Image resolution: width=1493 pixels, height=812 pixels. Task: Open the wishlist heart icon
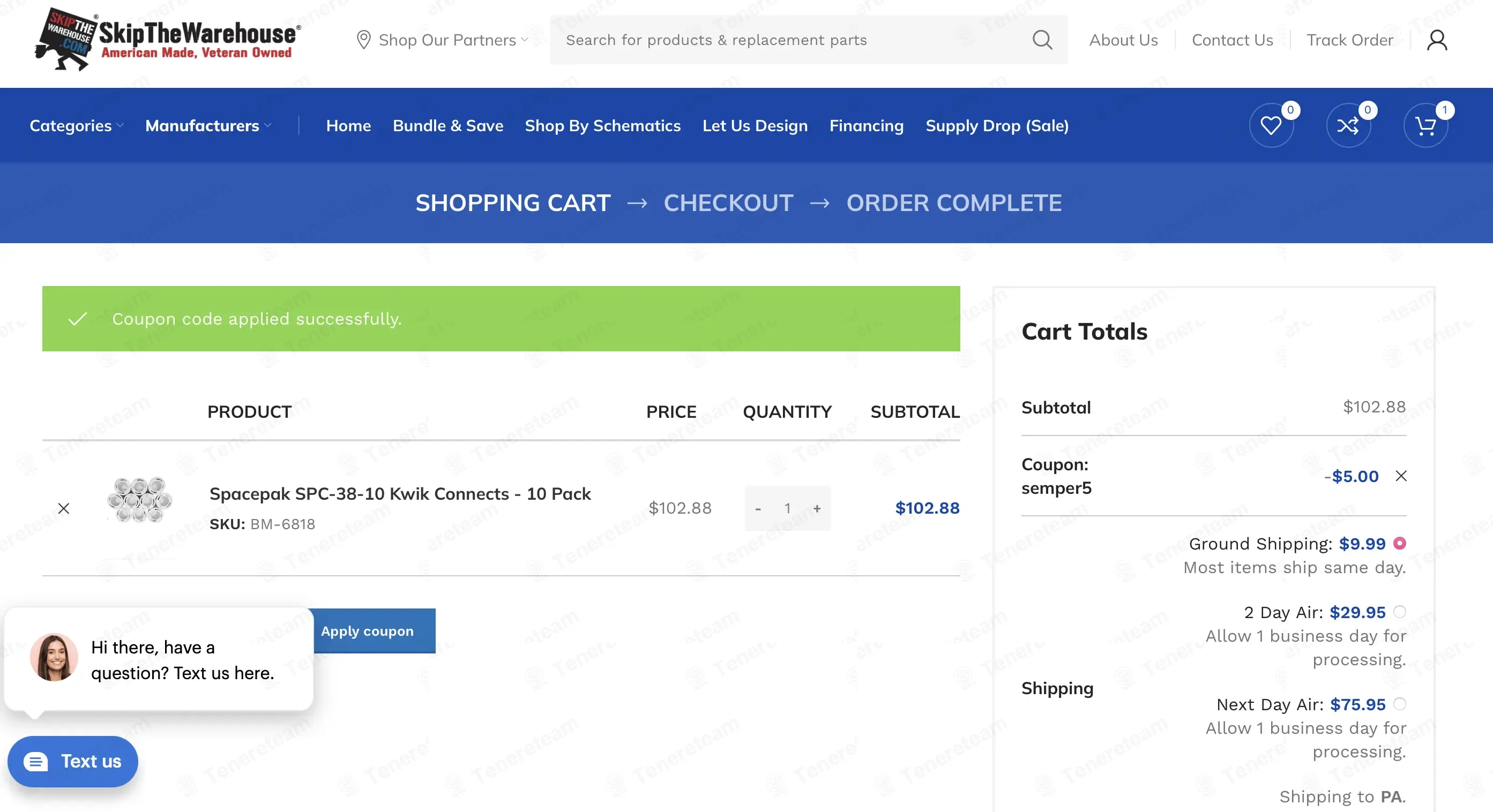point(1271,126)
